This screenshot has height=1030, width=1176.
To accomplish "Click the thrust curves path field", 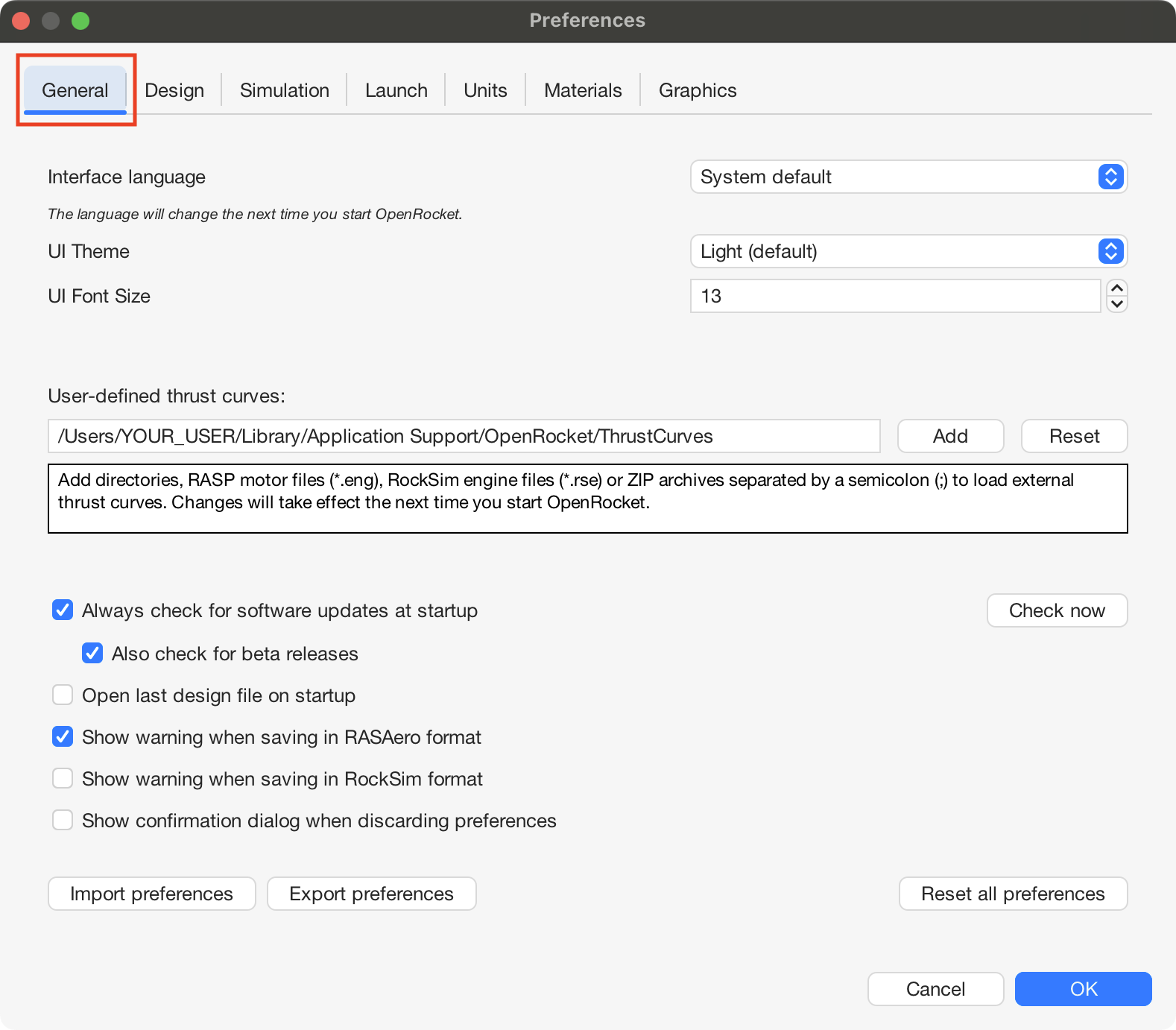I will [x=464, y=436].
